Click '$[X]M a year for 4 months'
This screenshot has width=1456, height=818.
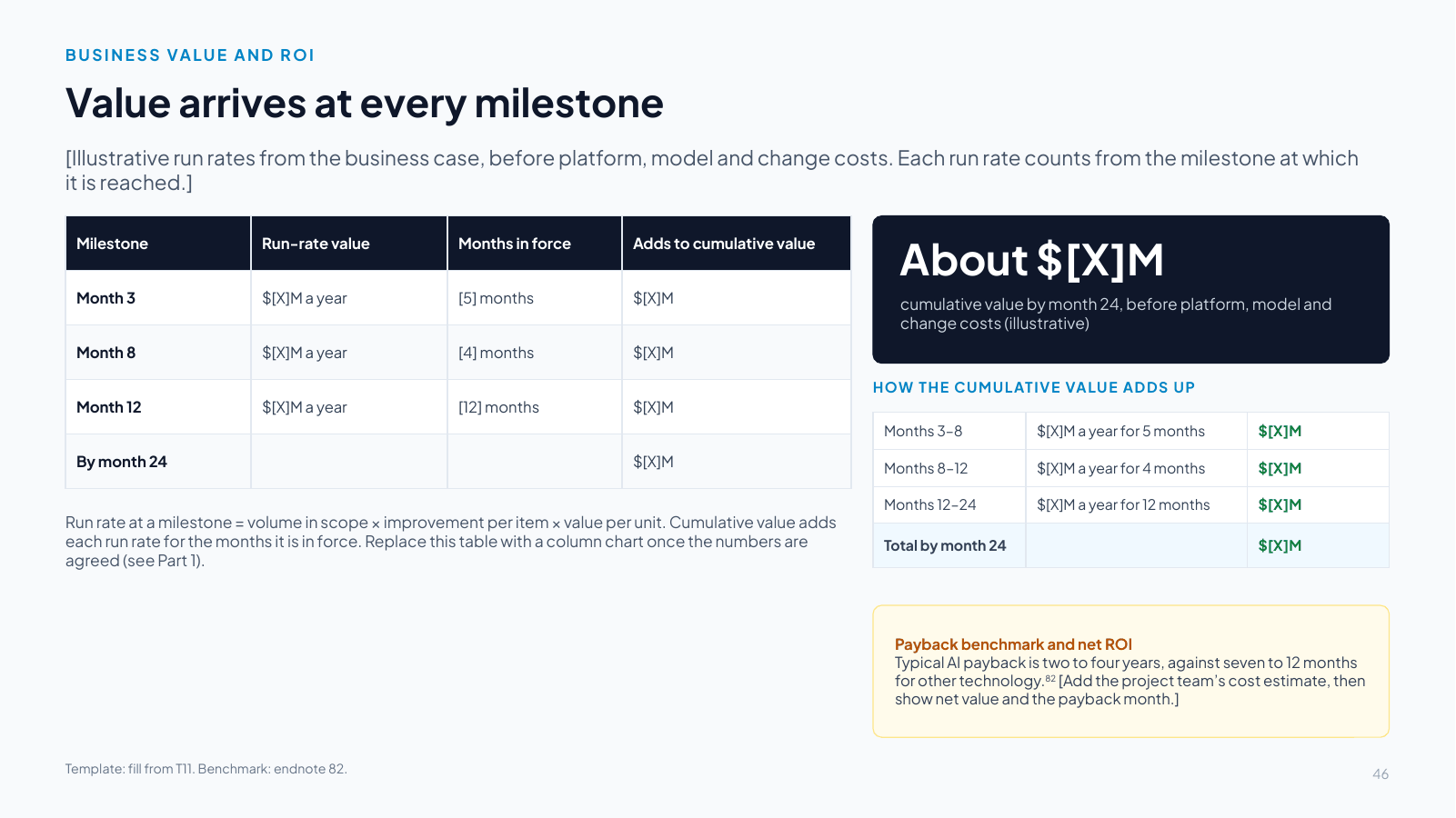click(1121, 468)
